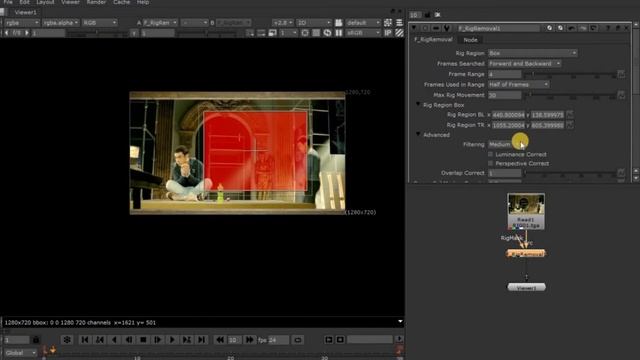Image resolution: width=640 pixels, height=360 pixels.
Task: Click the guides overlay icon
Action: click(388, 22)
